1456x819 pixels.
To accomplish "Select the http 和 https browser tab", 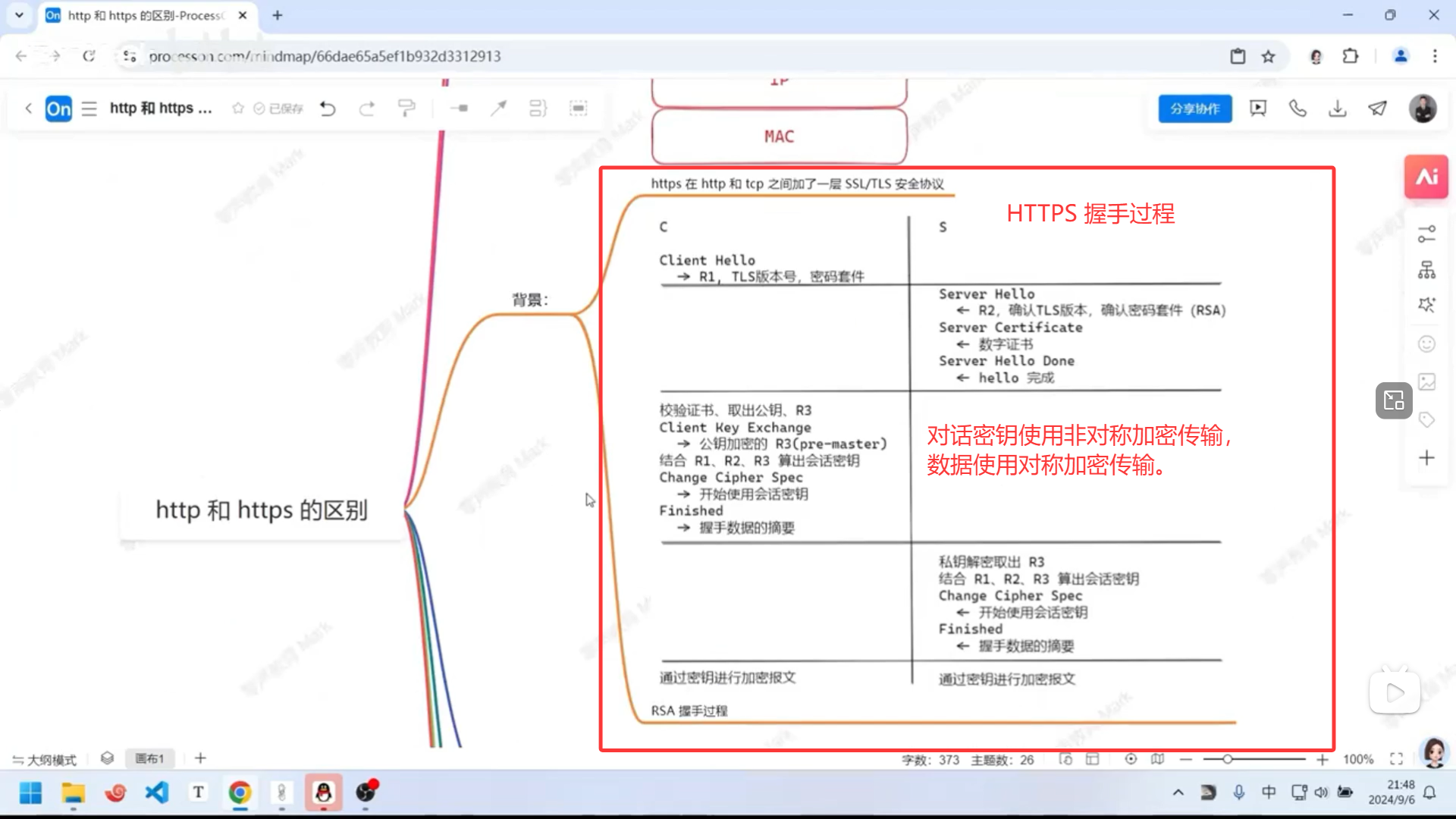I will pos(144,15).
